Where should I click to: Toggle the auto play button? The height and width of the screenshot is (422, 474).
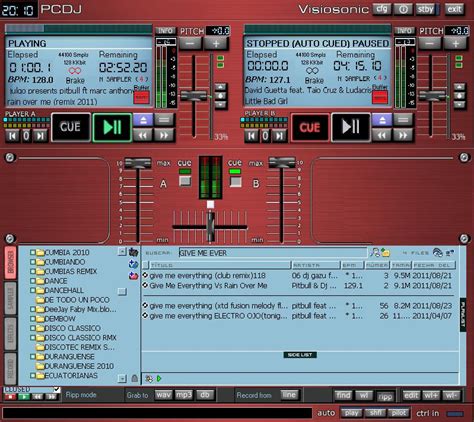[x=352, y=413]
